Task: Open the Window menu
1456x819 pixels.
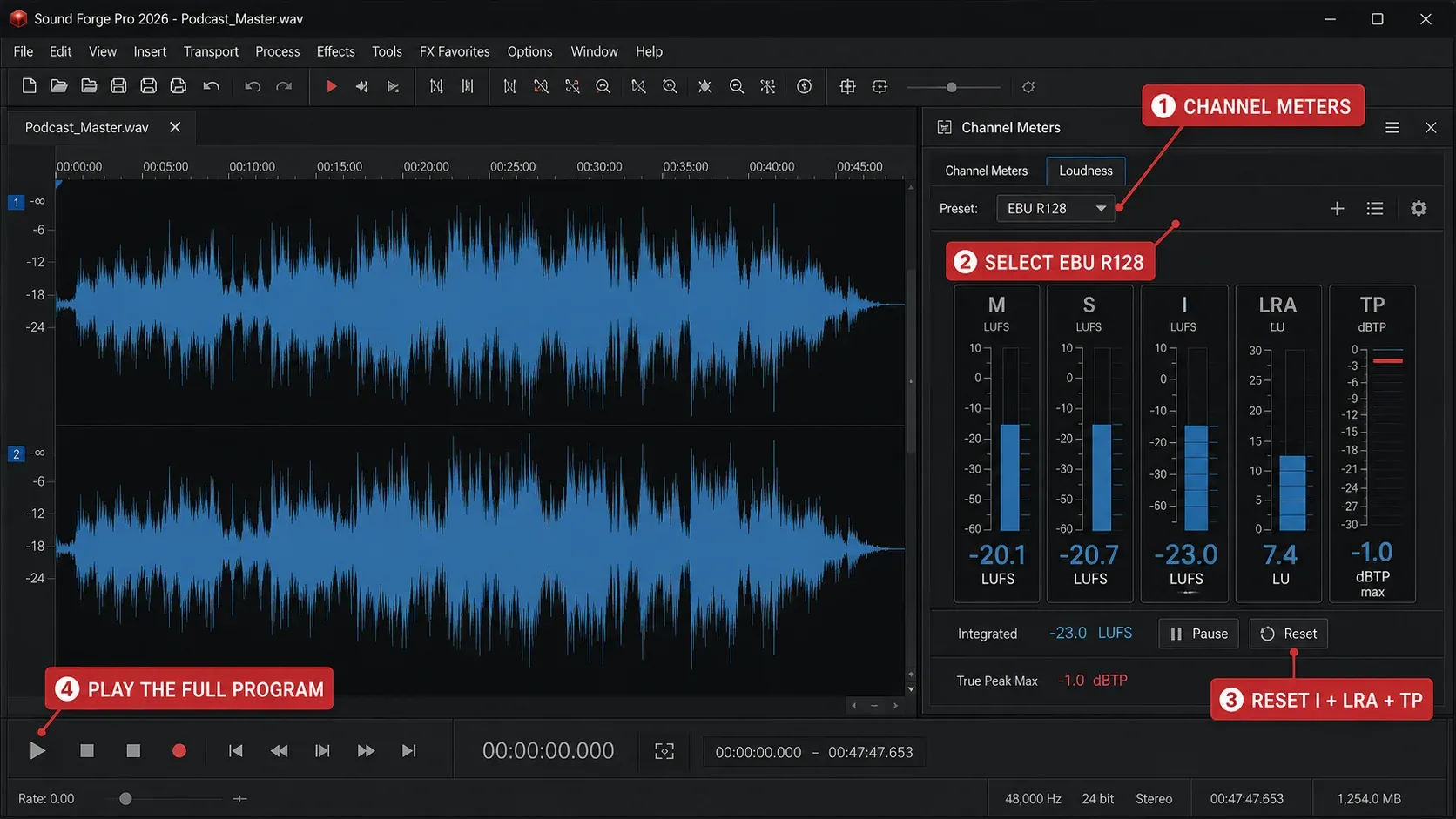Action: 594,51
